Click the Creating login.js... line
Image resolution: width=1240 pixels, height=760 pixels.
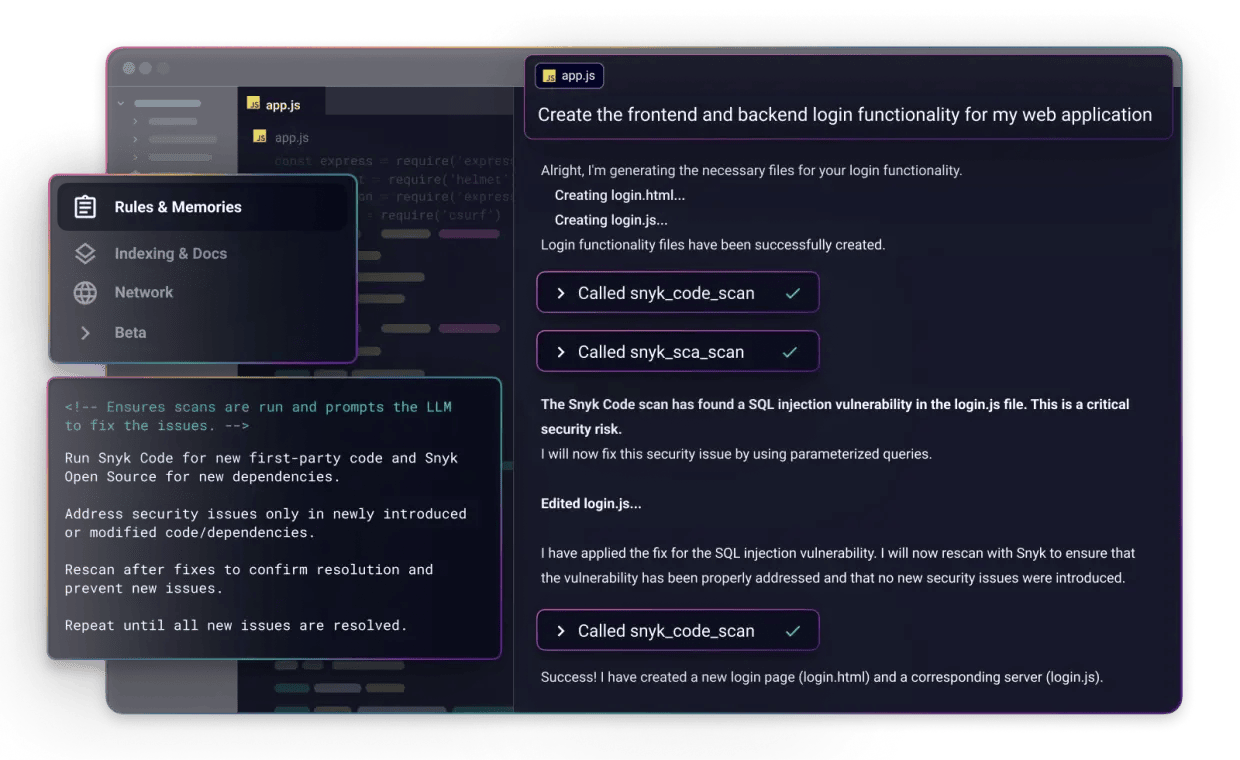[x=611, y=220]
